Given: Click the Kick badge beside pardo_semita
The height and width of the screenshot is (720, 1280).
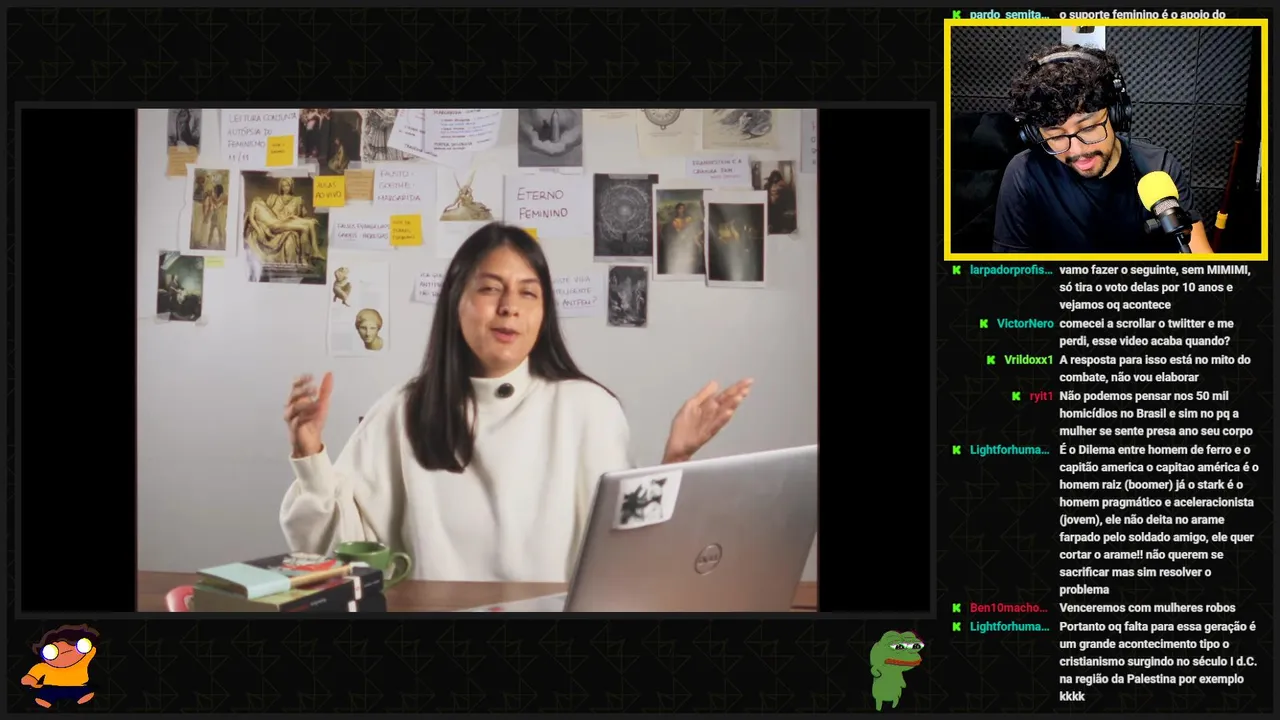Looking at the screenshot, I should (957, 15).
